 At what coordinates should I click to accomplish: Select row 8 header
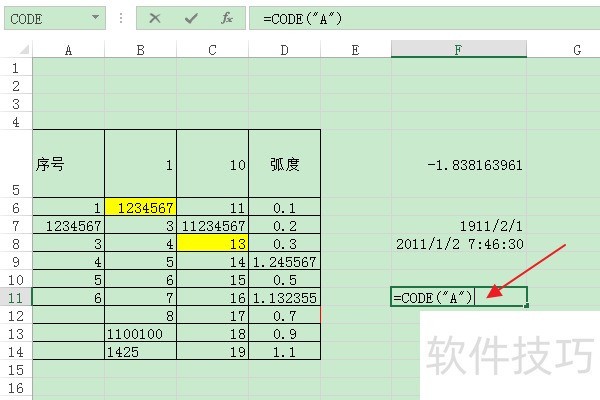click(16, 243)
